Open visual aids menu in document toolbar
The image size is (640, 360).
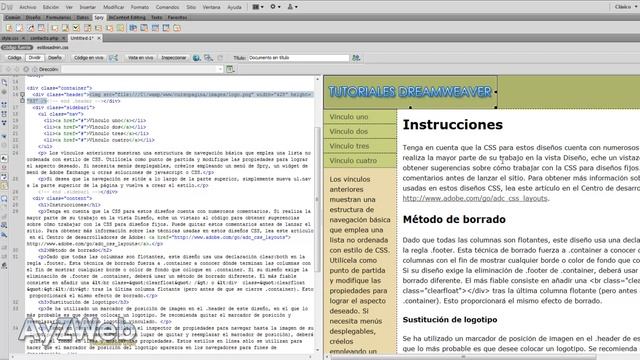209,58
